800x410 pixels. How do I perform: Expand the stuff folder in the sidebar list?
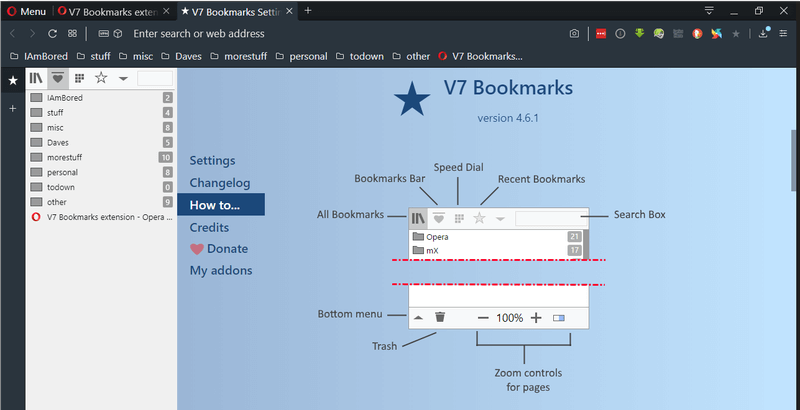(x=101, y=113)
